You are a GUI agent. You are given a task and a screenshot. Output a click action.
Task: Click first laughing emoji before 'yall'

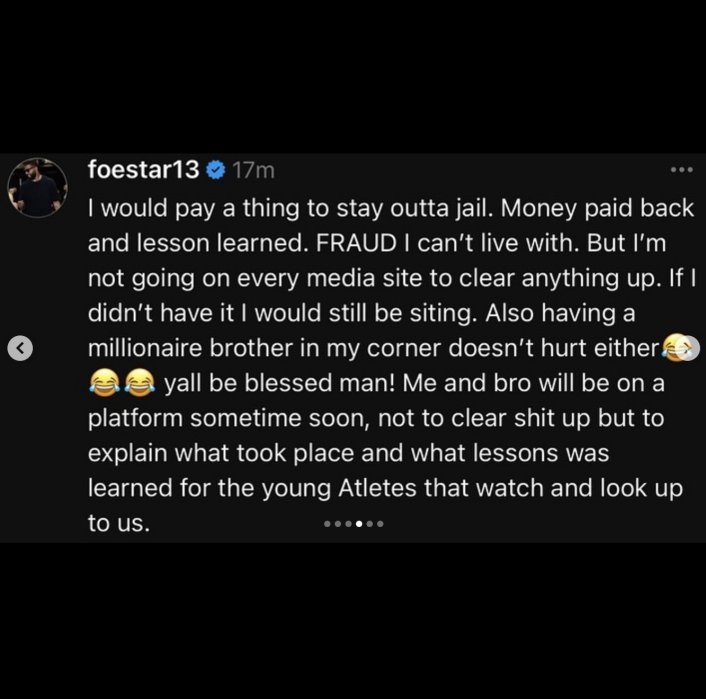(104, 382)
